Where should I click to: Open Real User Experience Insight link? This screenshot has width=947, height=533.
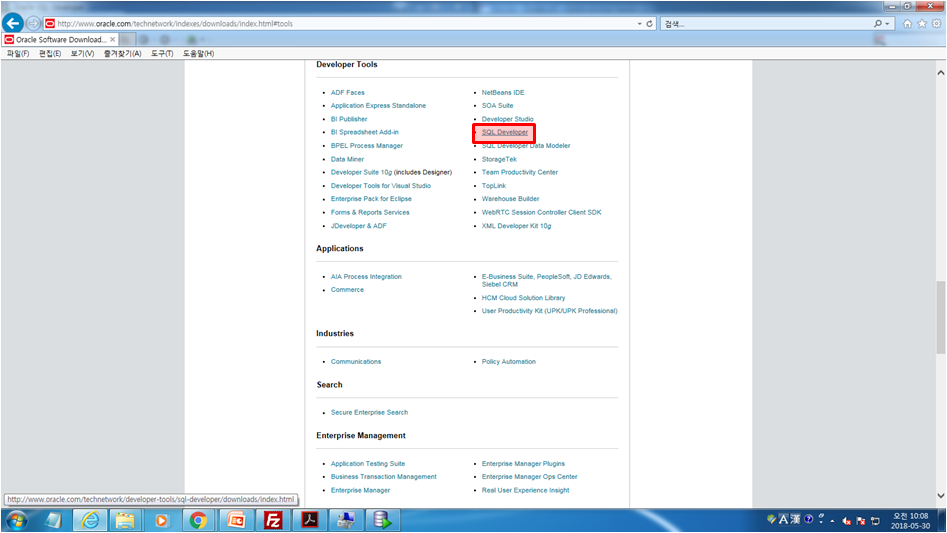tap(525, 490)
